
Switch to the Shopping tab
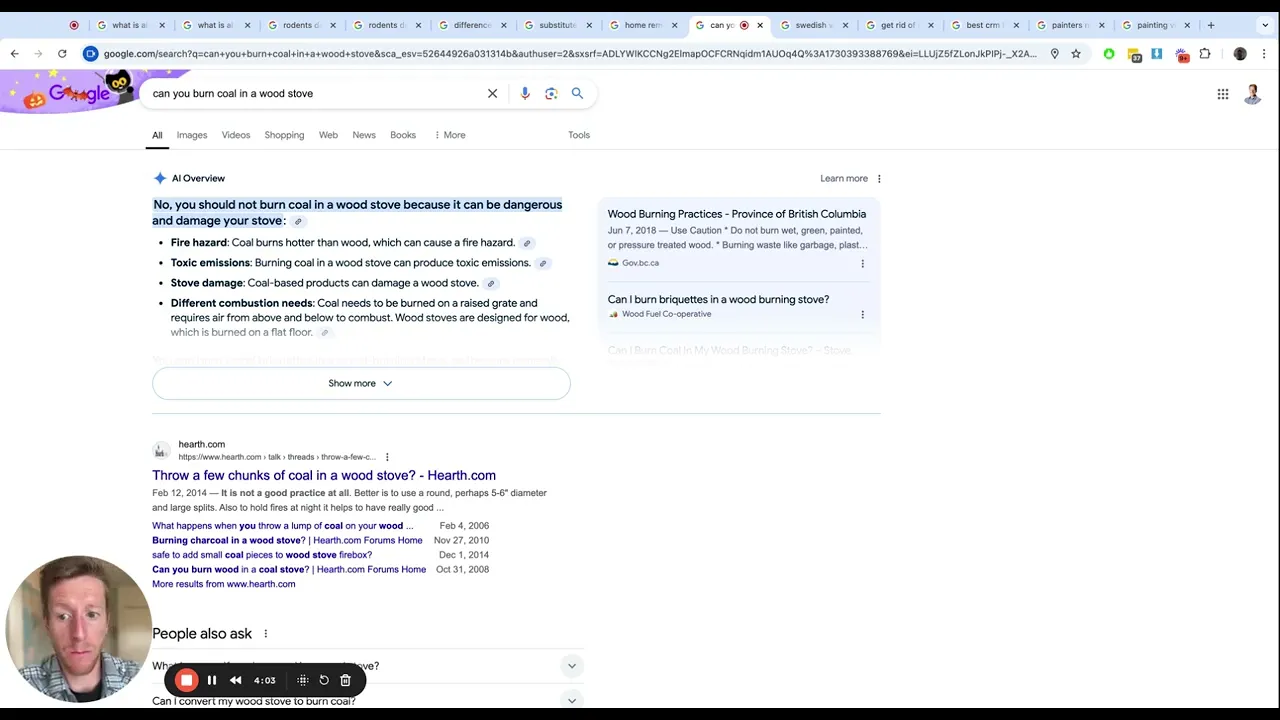(284, 135)
